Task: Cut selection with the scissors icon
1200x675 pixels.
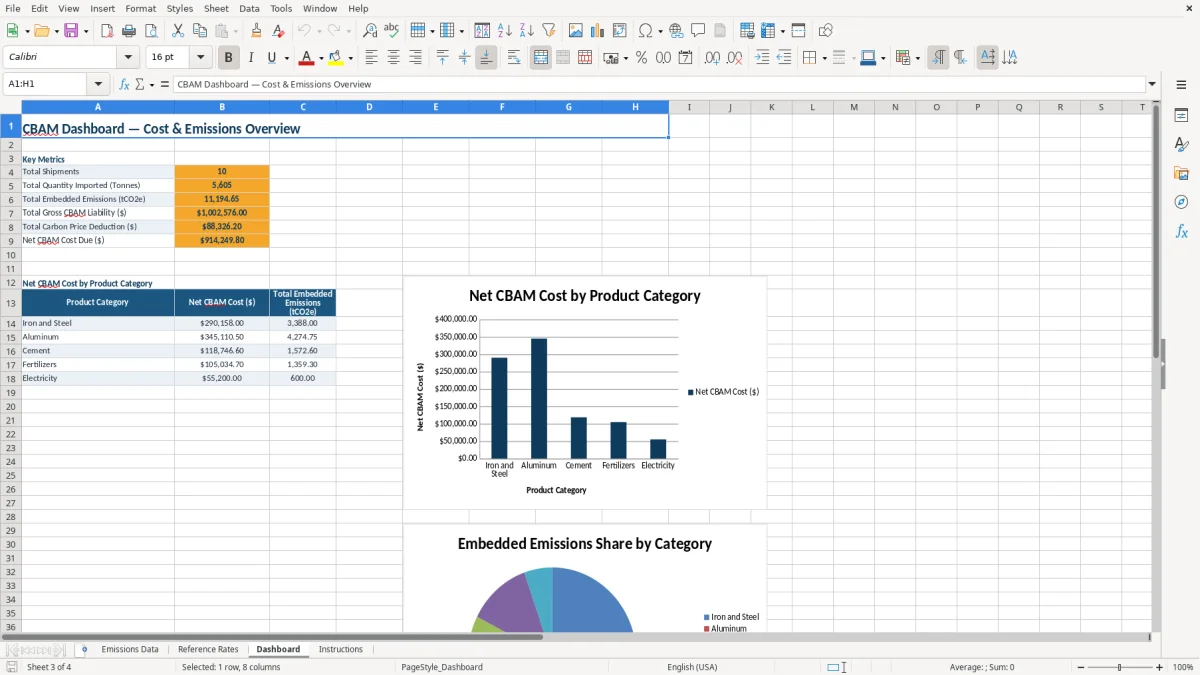Action: [178, 31]
